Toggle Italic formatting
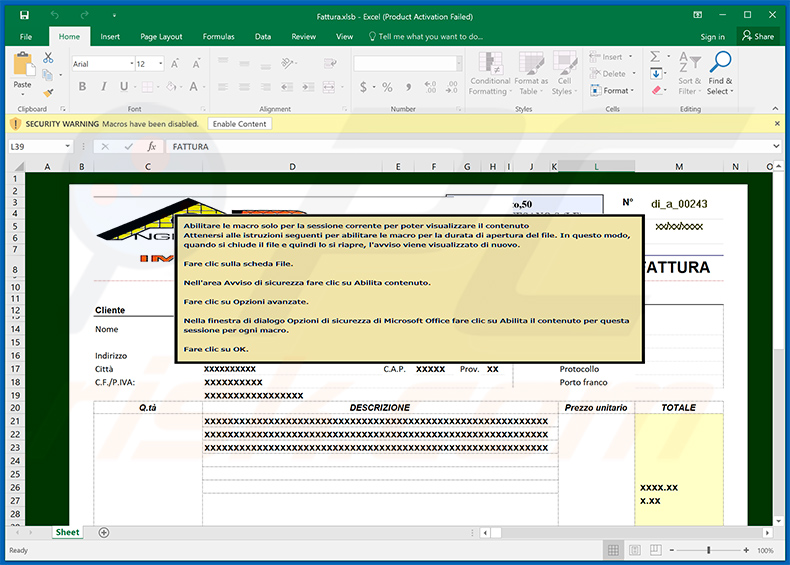The image size is (790, 565). click(x=103, y=87)
